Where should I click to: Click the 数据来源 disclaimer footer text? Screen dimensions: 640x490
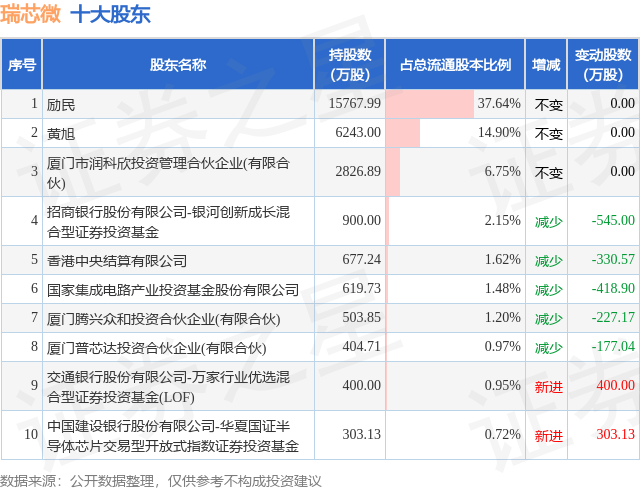(161, 481)
